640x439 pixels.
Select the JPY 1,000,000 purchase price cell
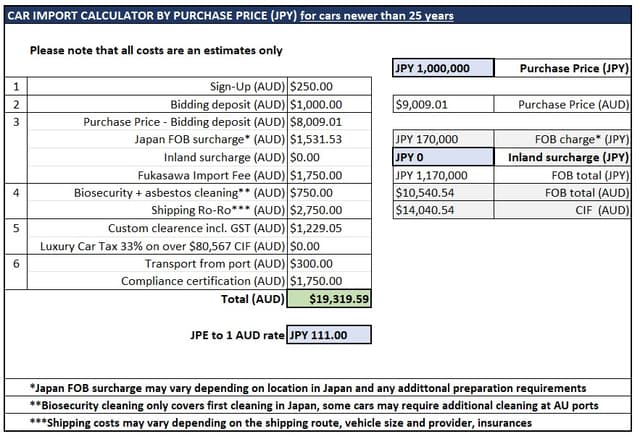443,68
